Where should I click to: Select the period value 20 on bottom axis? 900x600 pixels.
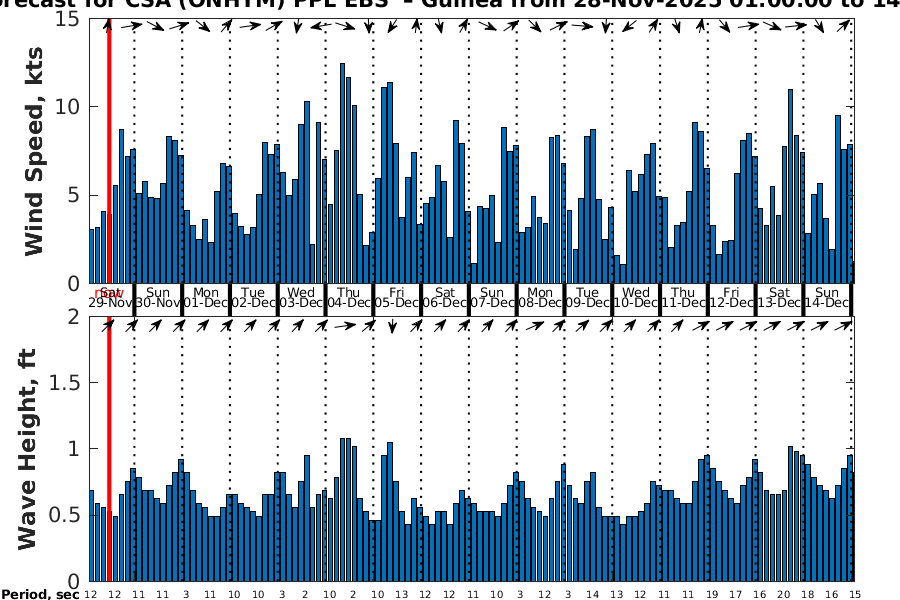pyautogui.click(x=783, y=594)
